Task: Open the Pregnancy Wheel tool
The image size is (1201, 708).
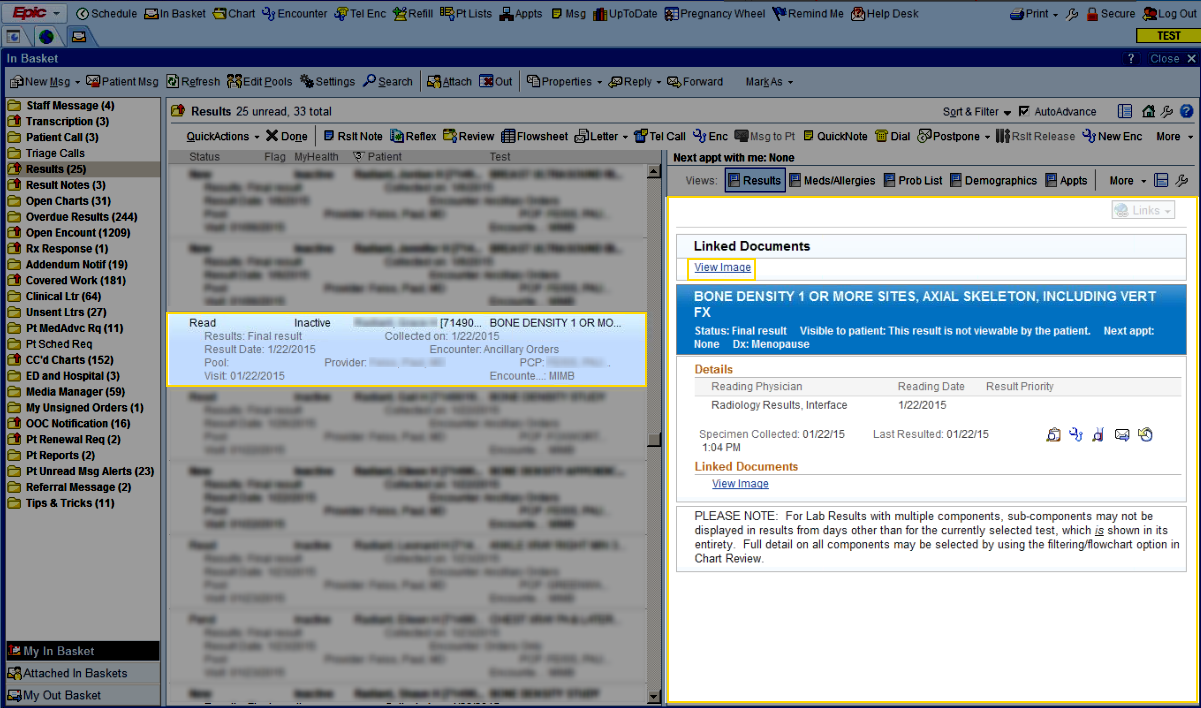Action: coord(714,14)
